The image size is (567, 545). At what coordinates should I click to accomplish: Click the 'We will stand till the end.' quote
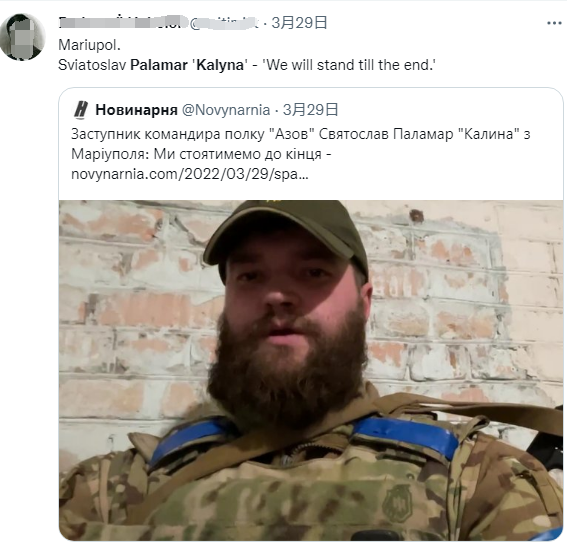click(349, 65)
